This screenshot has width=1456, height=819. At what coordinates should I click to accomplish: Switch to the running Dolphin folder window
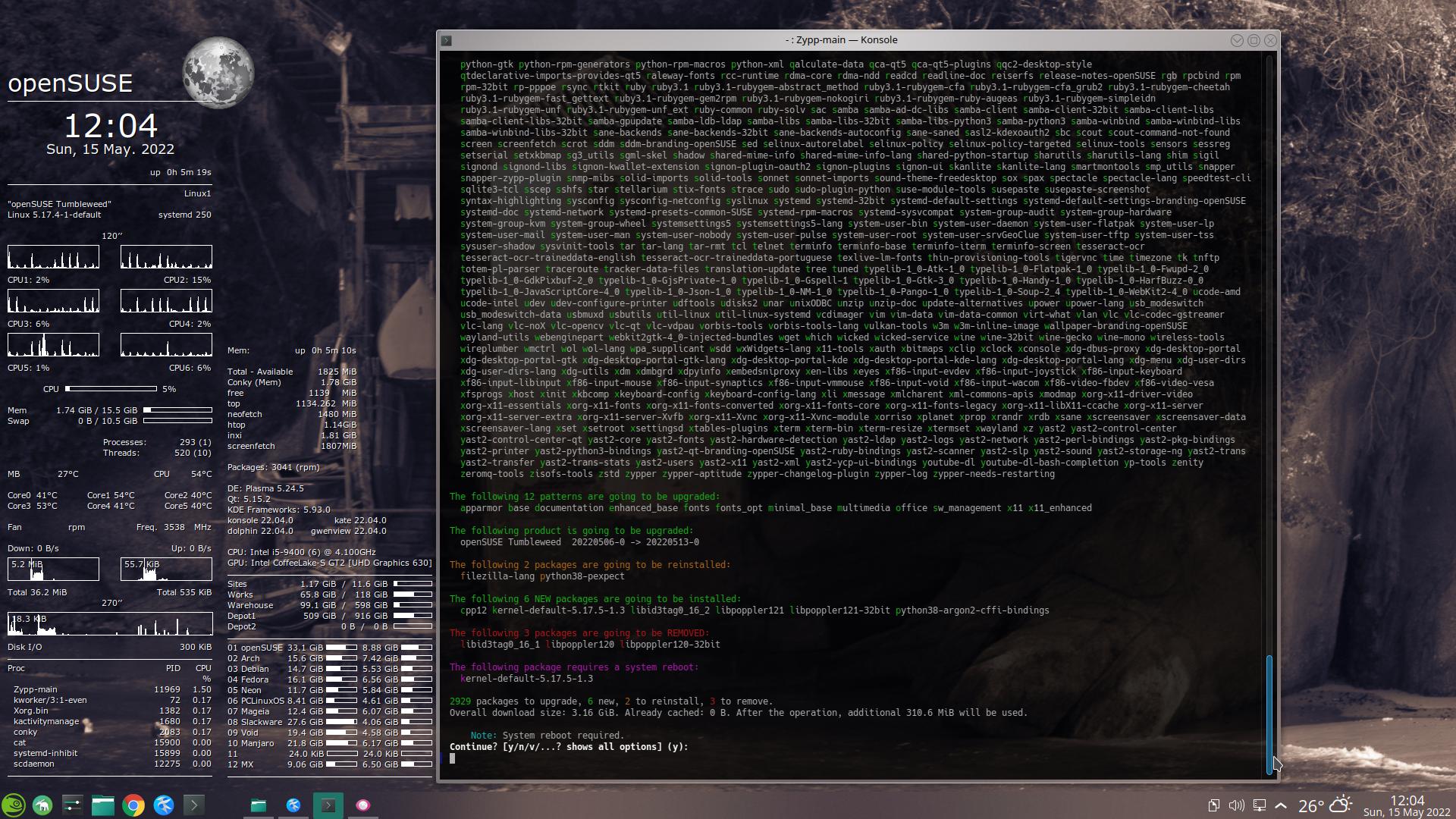pos(259,805)
